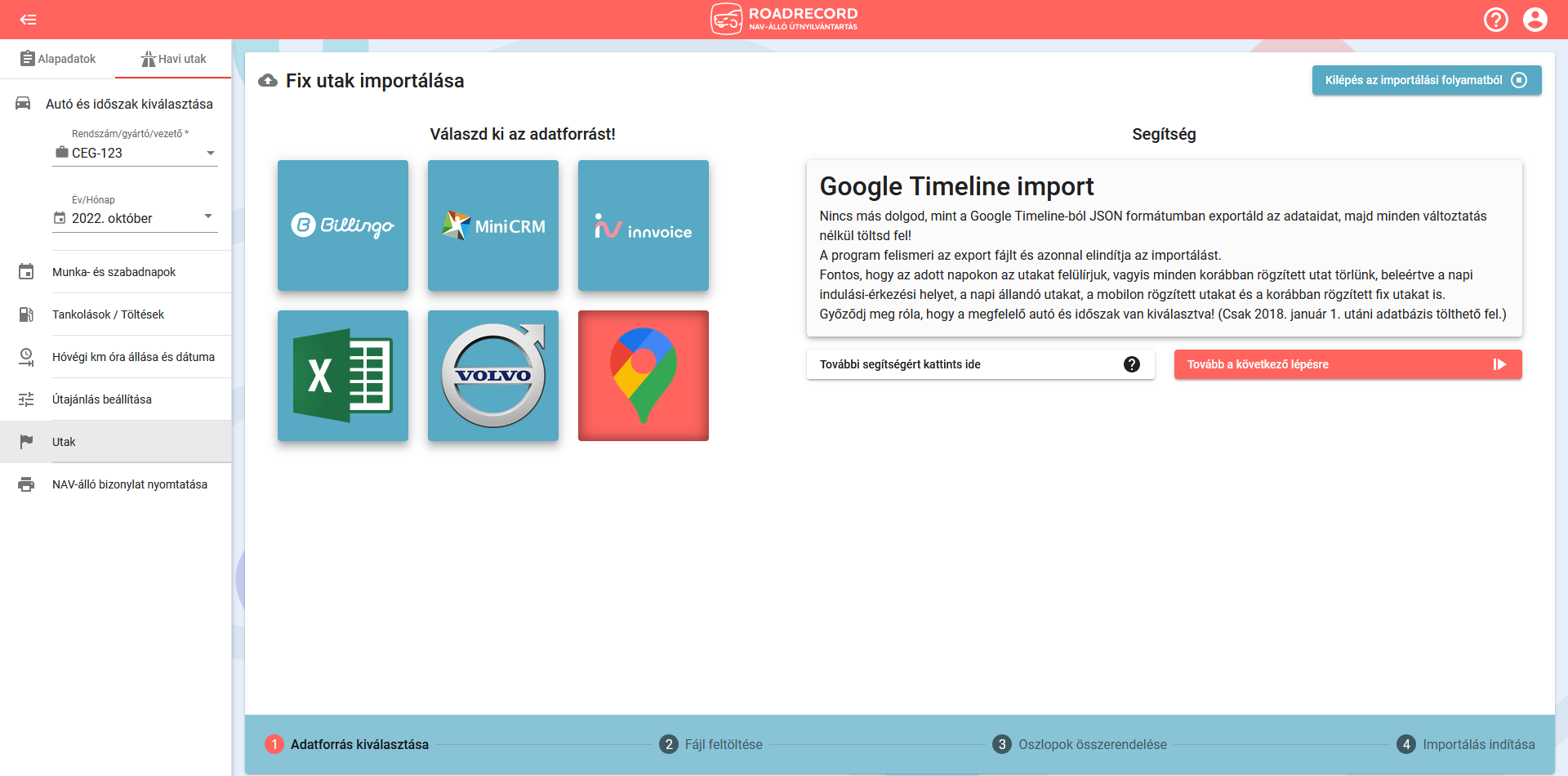Click Tovább a következő lépésre button

[1348, 364]
